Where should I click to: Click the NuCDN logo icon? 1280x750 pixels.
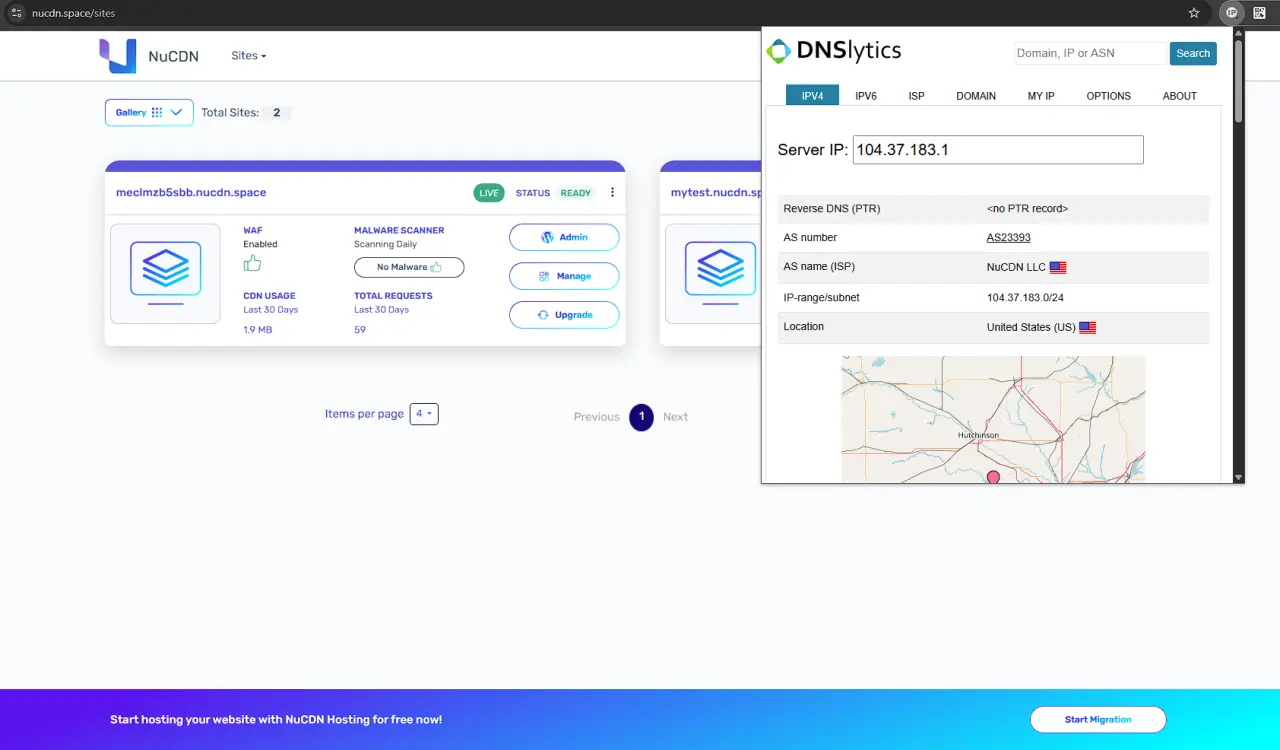tap(117, 56)
